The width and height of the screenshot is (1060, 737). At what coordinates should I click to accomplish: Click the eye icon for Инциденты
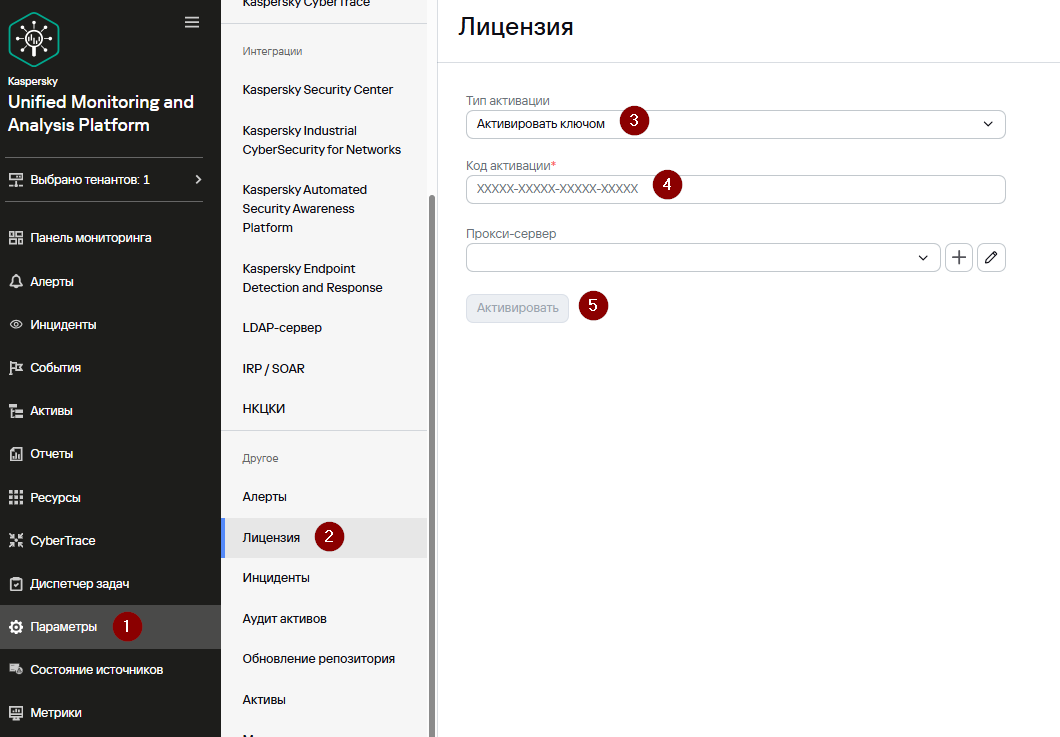pyautogui.click(x=16, y=325)
